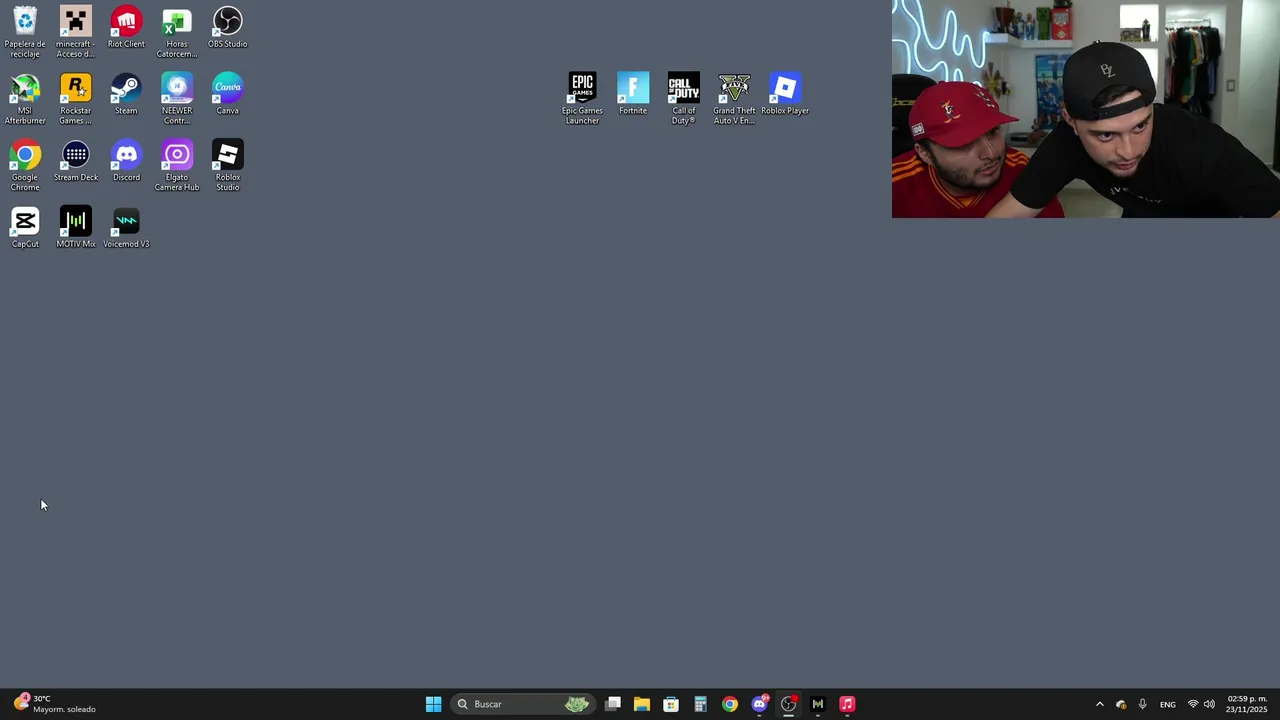Open Microsoft Store from the taskbar
Screen dimensions: 1280x720
pos(671,704)
